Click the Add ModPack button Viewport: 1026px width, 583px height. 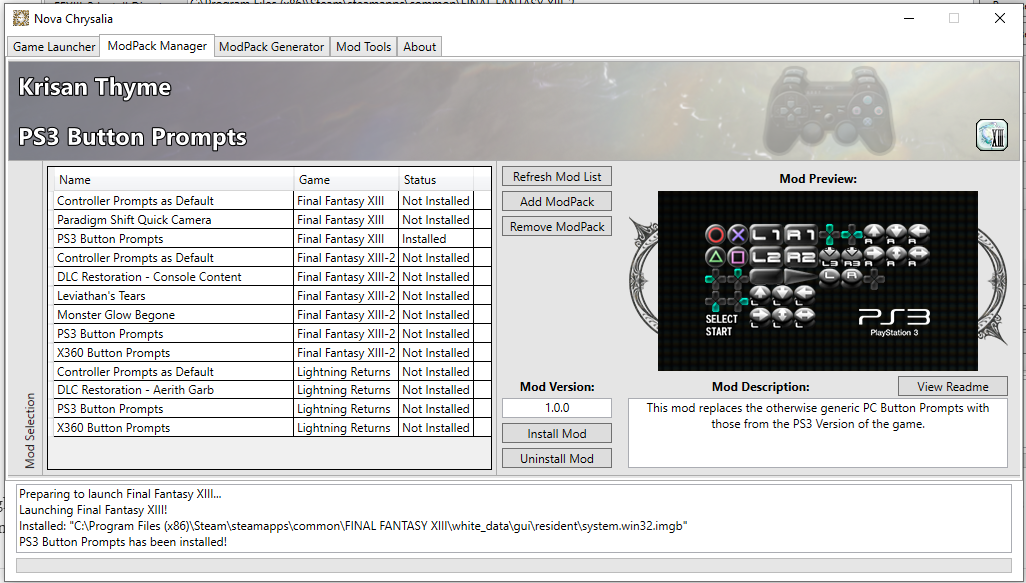[557, 202]
